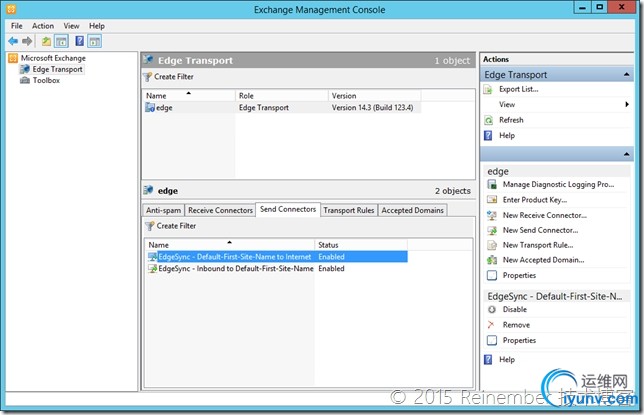Viewport: 644px width, 415px height.
Task: Open the Toolbox tree node
Action: pos(46,80)
